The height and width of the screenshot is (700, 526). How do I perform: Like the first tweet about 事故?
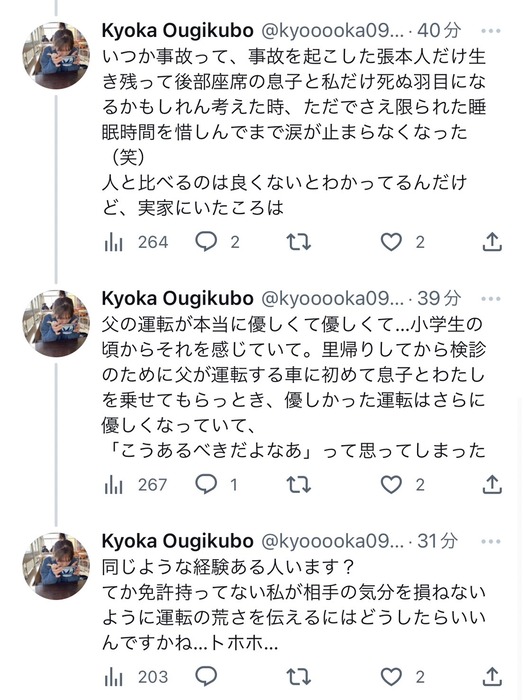click(391, 242)
